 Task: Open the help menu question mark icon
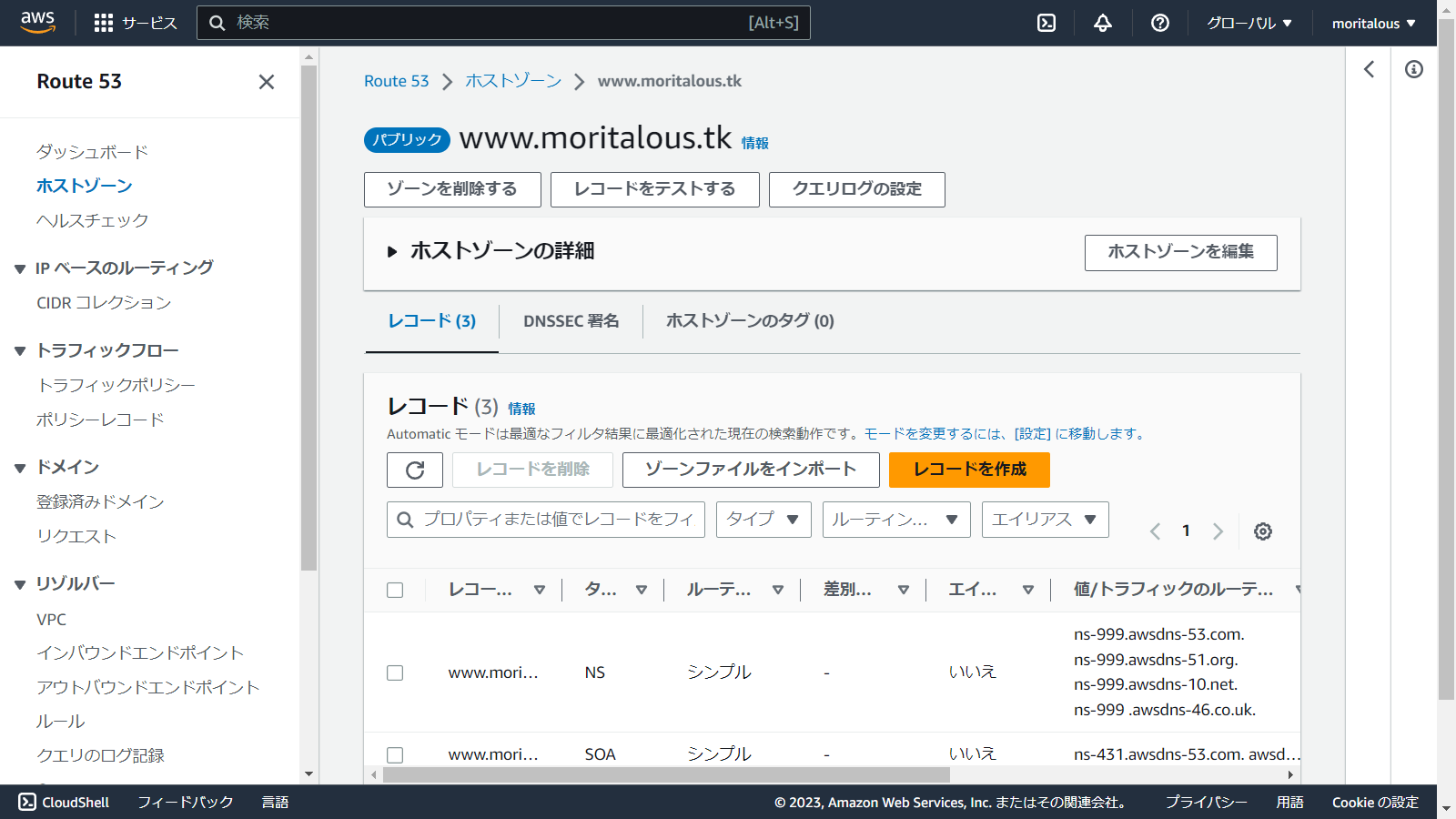pos(1158,23)
